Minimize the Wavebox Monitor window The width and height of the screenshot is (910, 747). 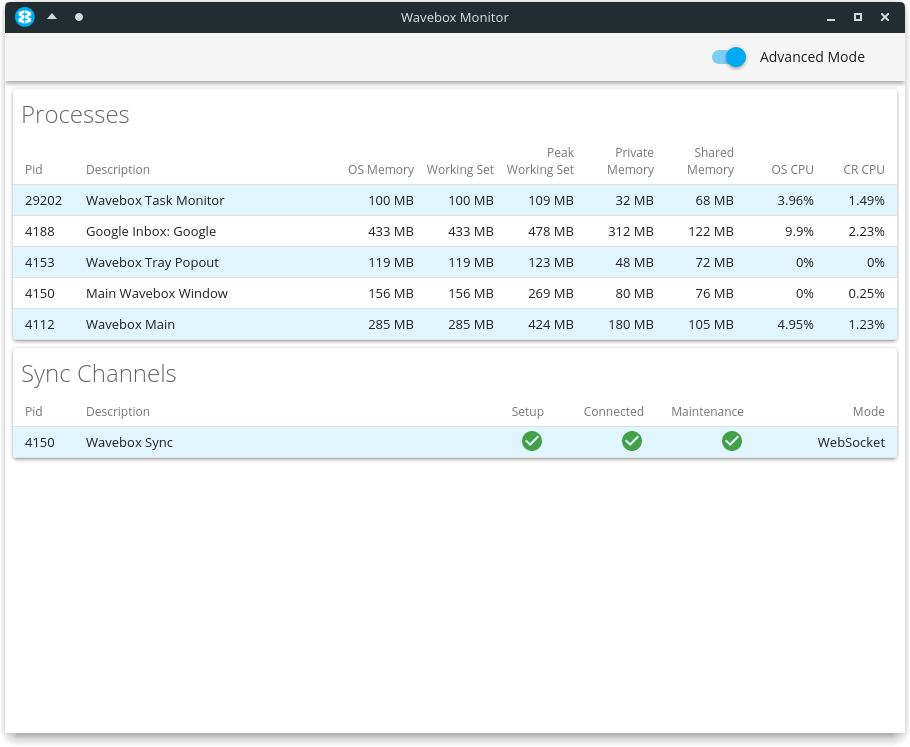831,17
